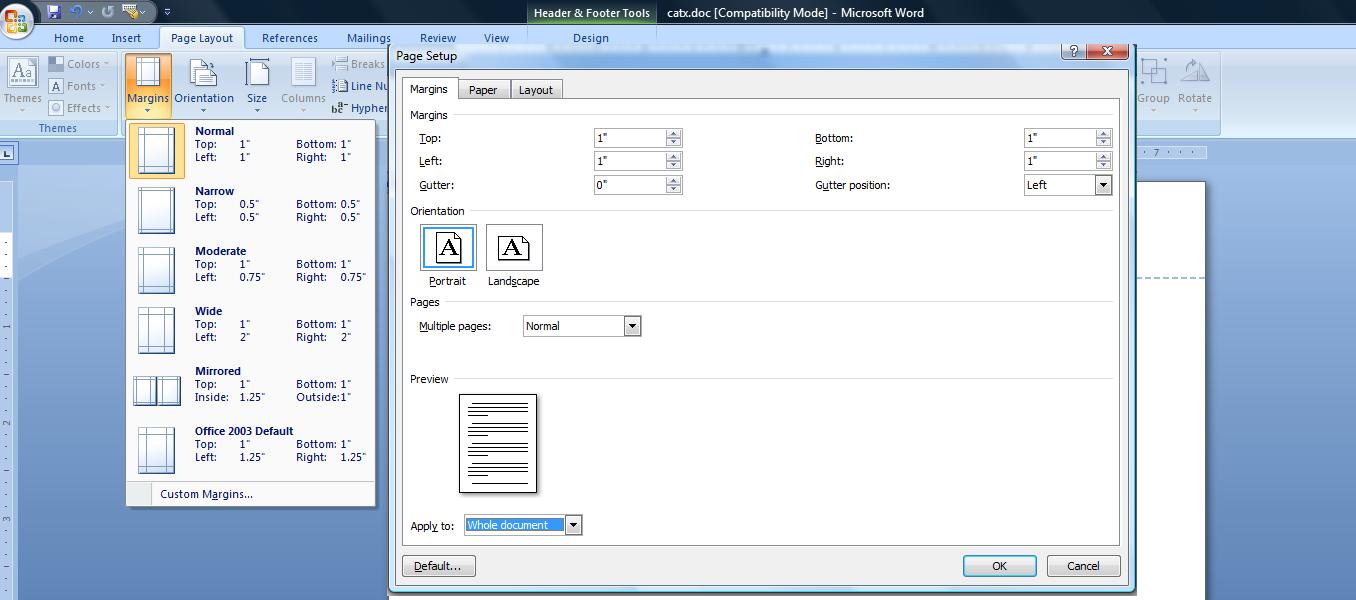1356x600 pixels.
Task: Click the Bottom margin input field
Action: pos(1060,138)
